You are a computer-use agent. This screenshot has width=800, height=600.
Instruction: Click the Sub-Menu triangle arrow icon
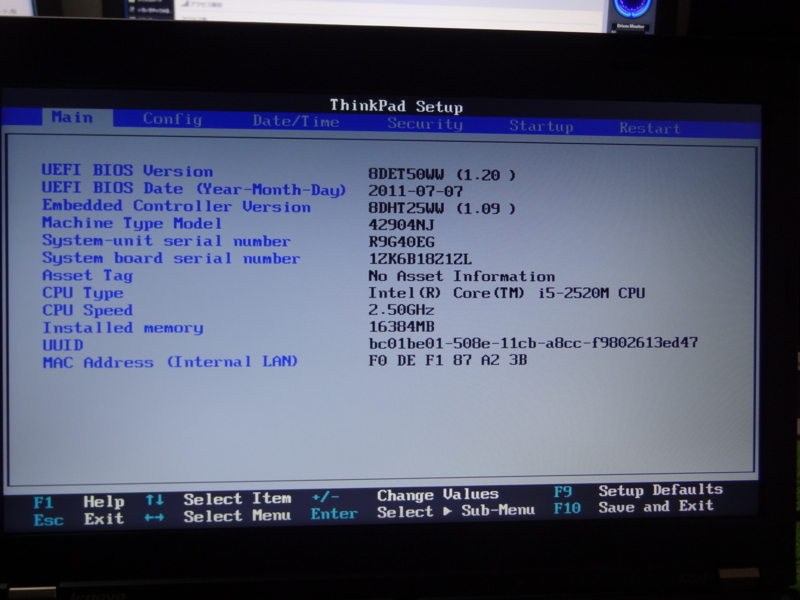click(447, 511)
